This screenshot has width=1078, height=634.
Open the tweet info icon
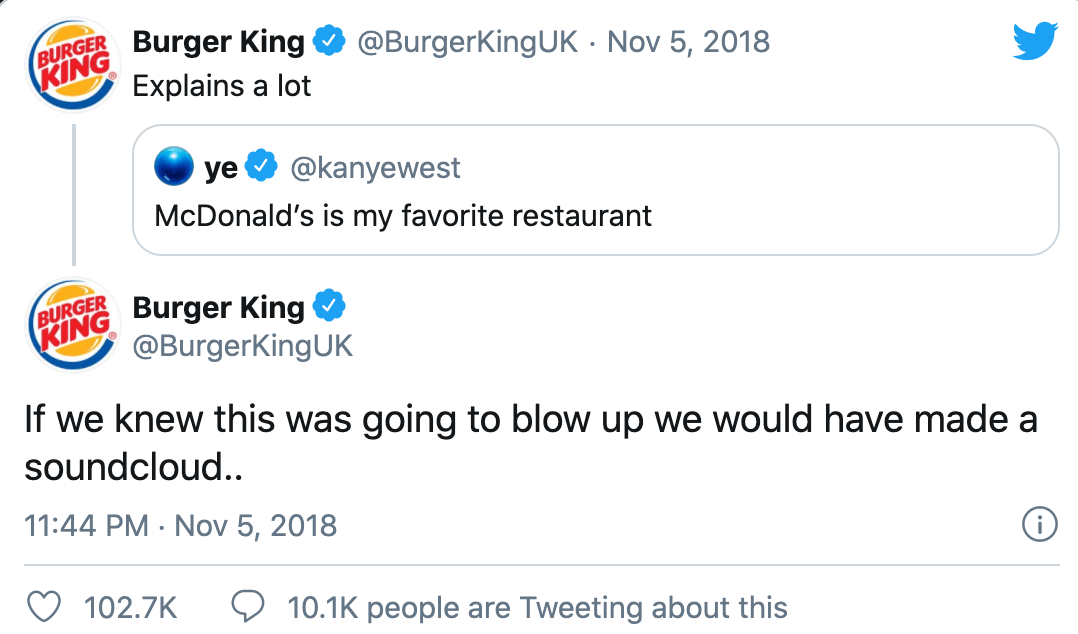point(1040,525)
